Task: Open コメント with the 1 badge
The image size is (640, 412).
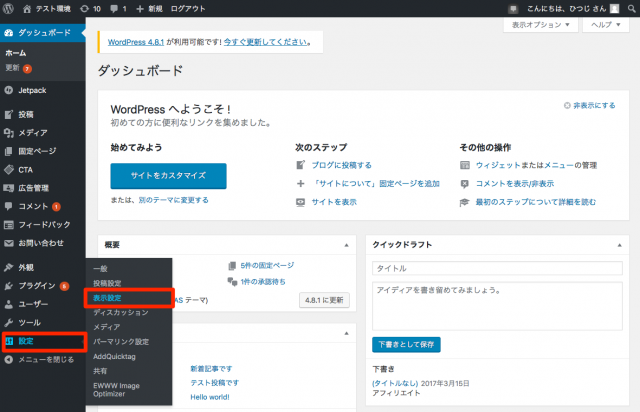Action: tap(42, 206)
